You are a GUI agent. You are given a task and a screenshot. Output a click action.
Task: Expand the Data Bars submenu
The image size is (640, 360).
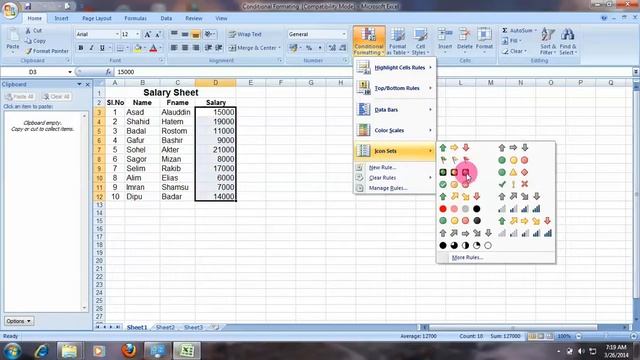pyautogui.click(x=394, y=110)
